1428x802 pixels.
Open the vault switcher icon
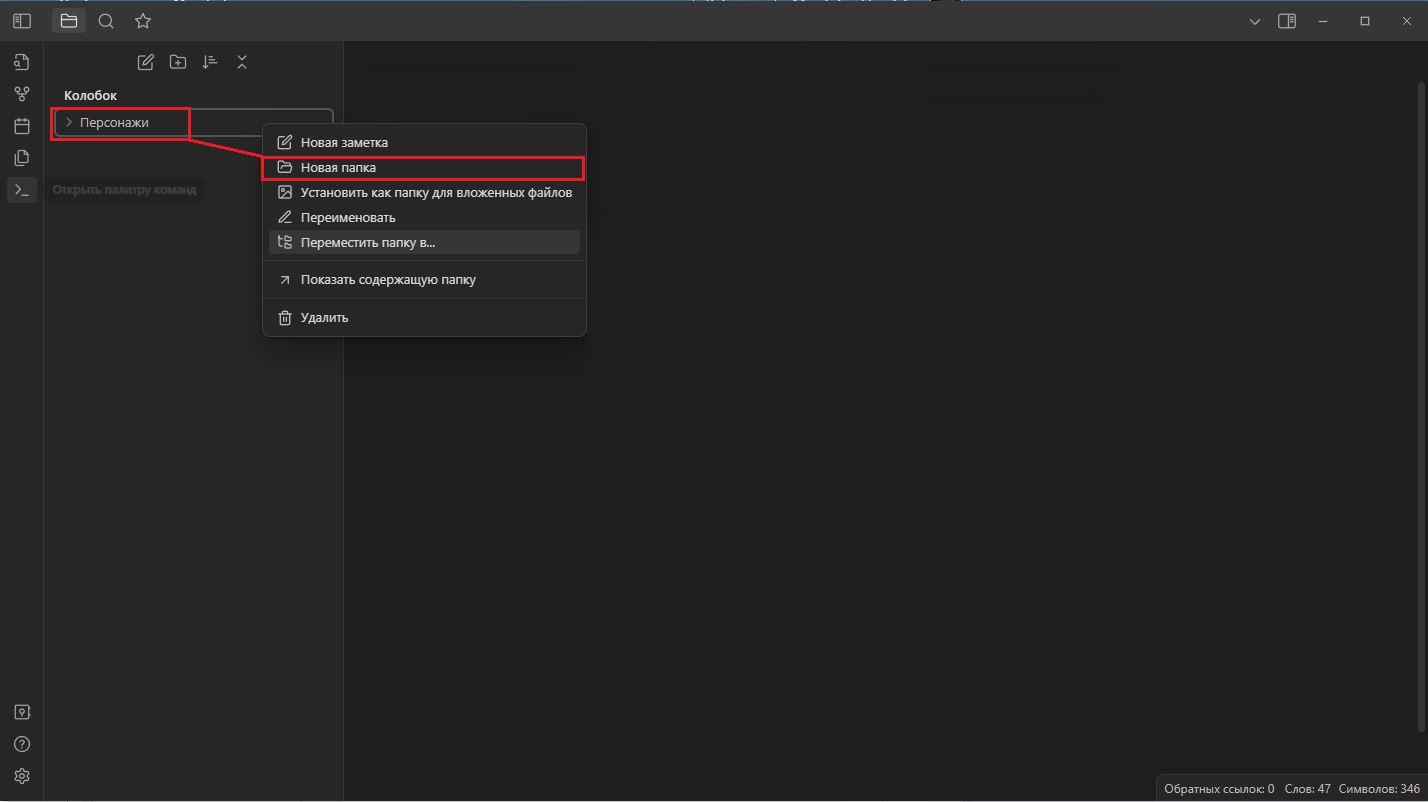pos(21,712)
